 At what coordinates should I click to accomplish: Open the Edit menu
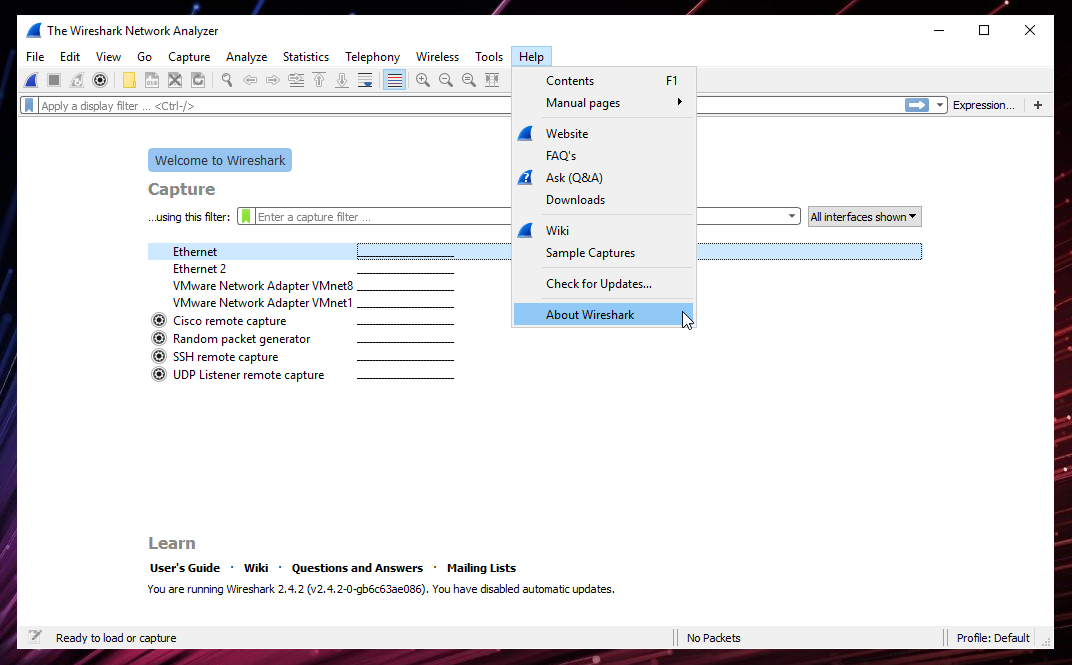(x=70, y=57)
